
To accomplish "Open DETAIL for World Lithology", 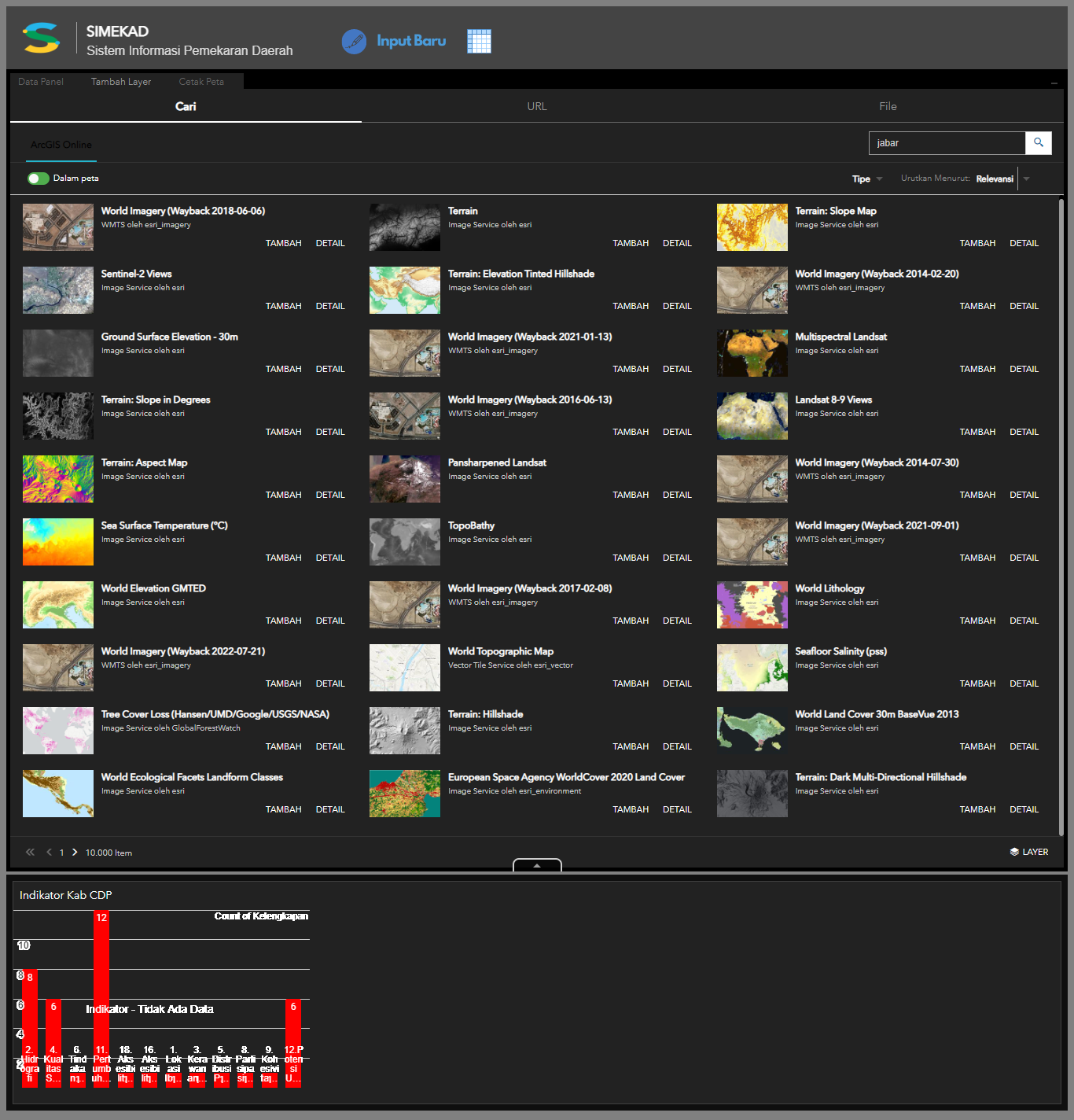I will pyautogui.click(x=1024, y=621).
